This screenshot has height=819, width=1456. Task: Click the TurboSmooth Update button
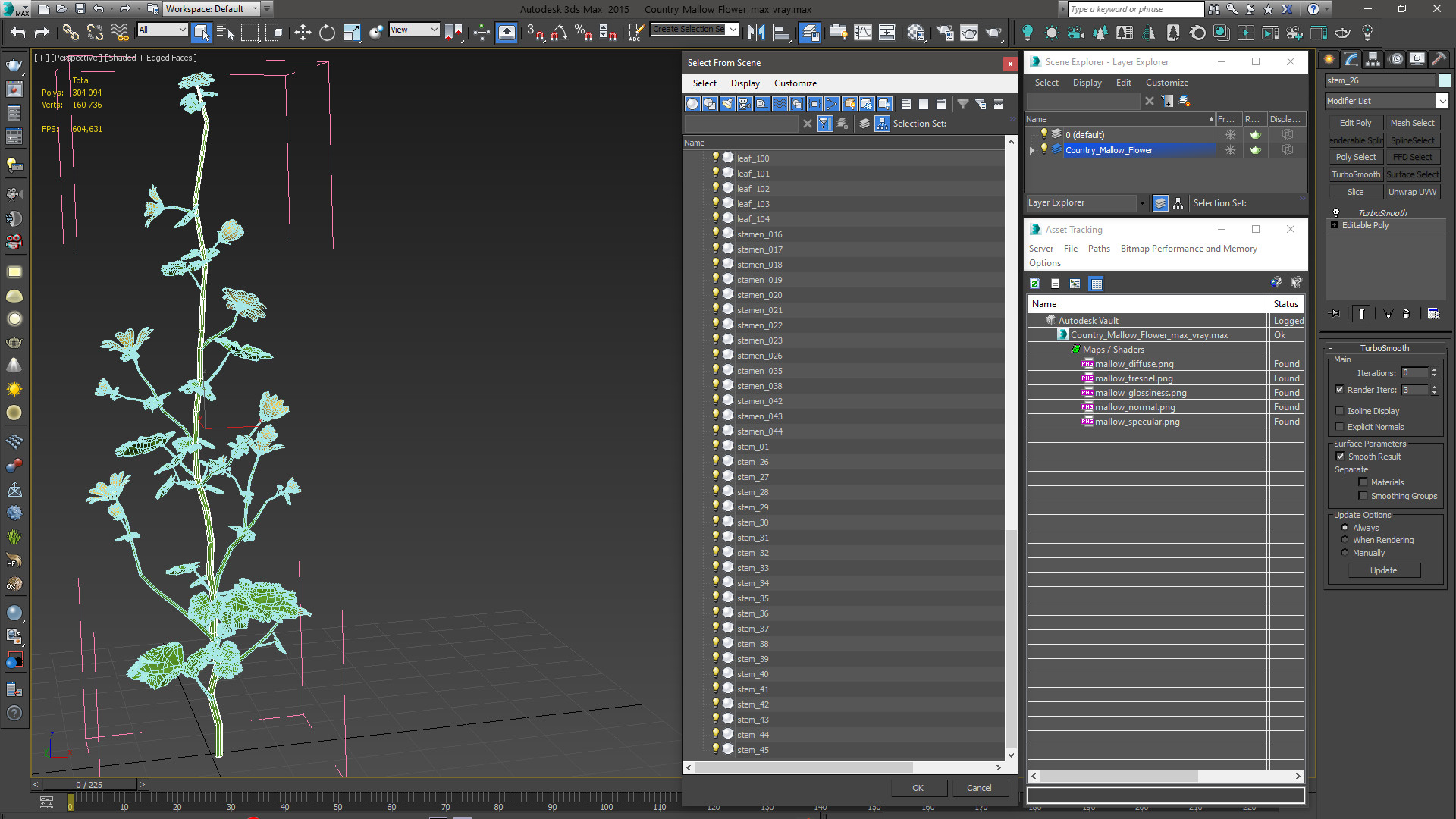(1383, 570)
